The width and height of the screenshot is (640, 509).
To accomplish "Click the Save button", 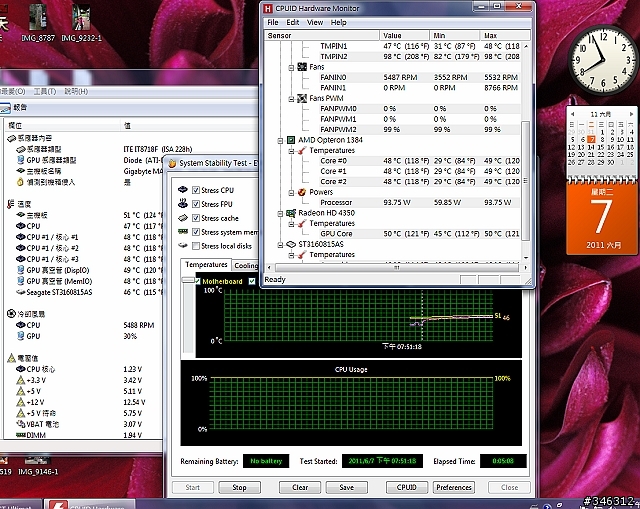I will pyautogui.click(x=347, y=487).
